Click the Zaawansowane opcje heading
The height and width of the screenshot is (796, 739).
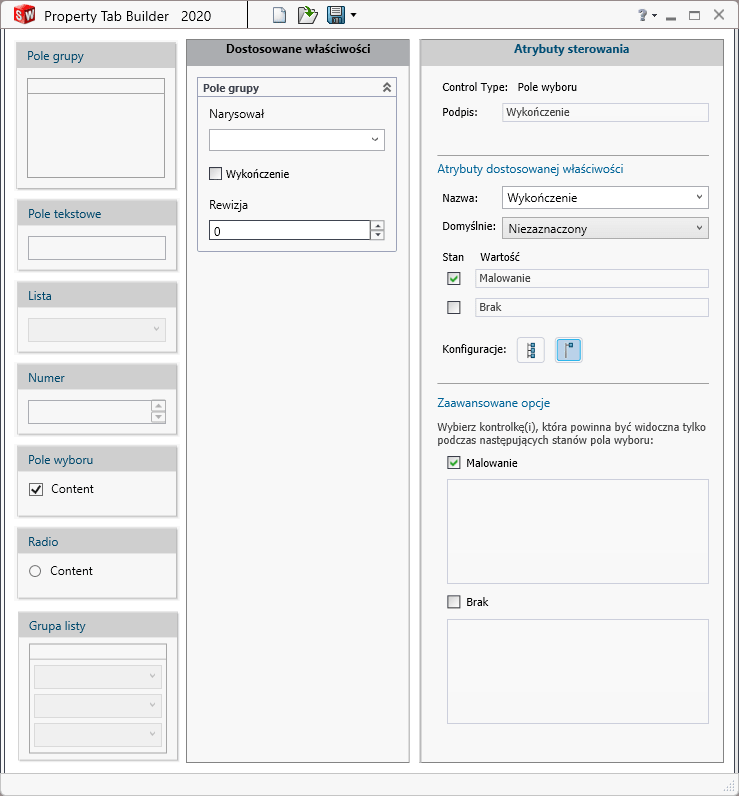[x=494, y=403]
